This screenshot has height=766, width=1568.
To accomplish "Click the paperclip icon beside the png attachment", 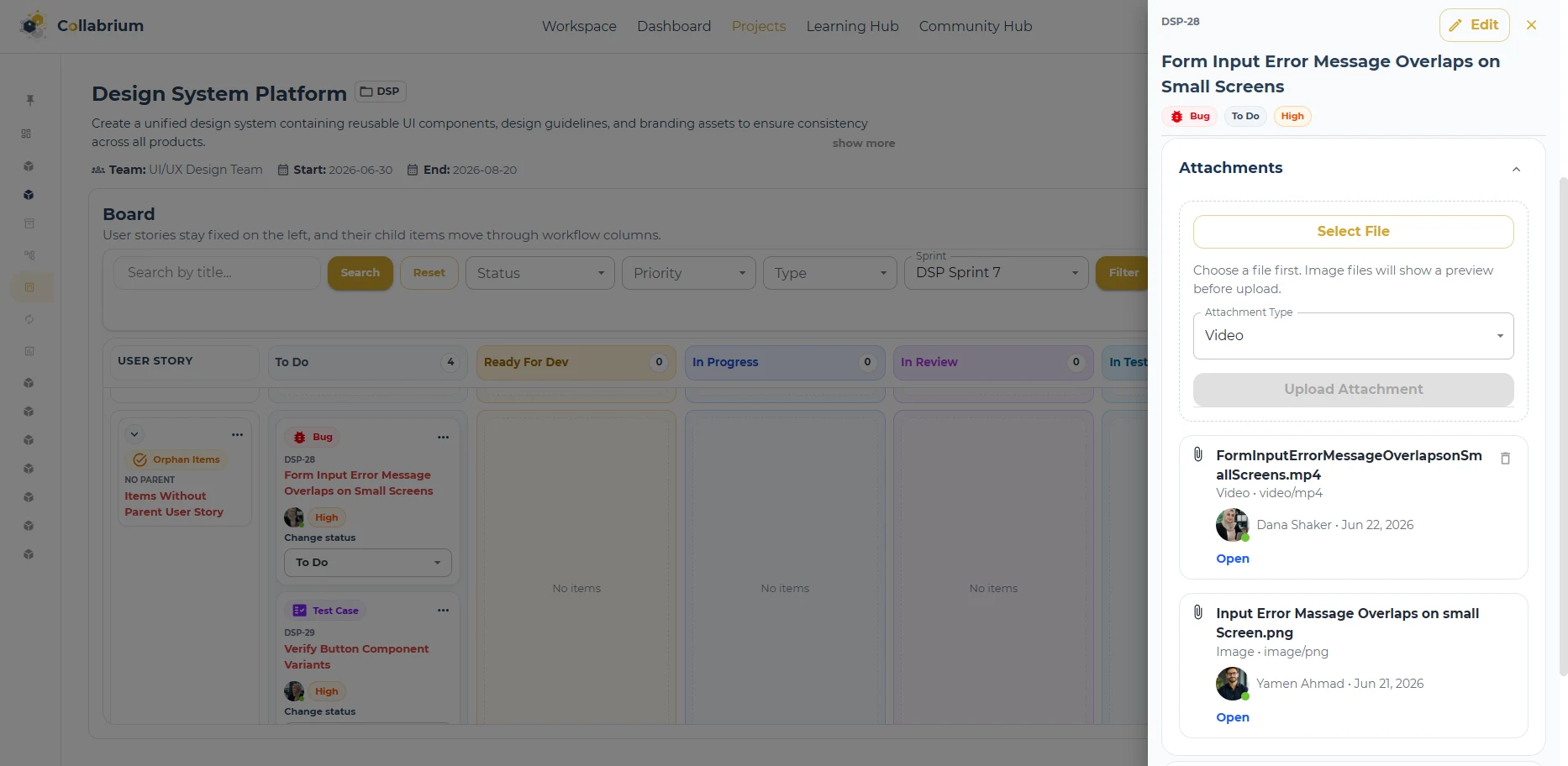I will [x=1198, y=612].
